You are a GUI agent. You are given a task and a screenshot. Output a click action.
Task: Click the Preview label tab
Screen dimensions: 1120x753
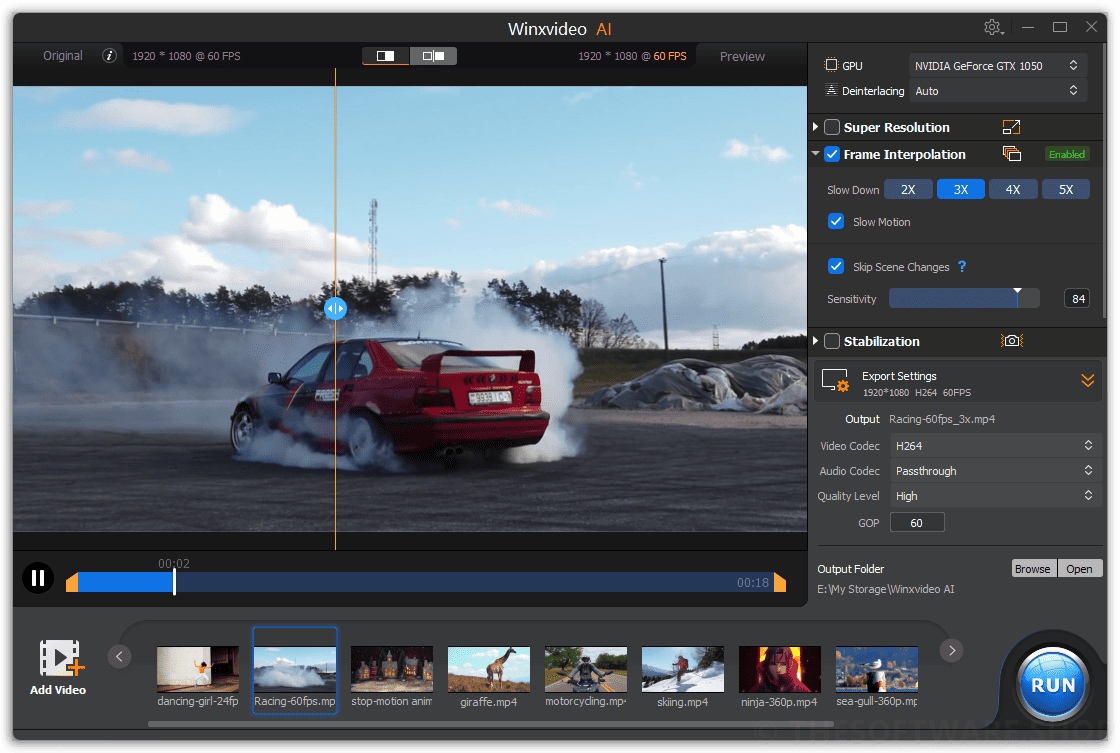742,56
